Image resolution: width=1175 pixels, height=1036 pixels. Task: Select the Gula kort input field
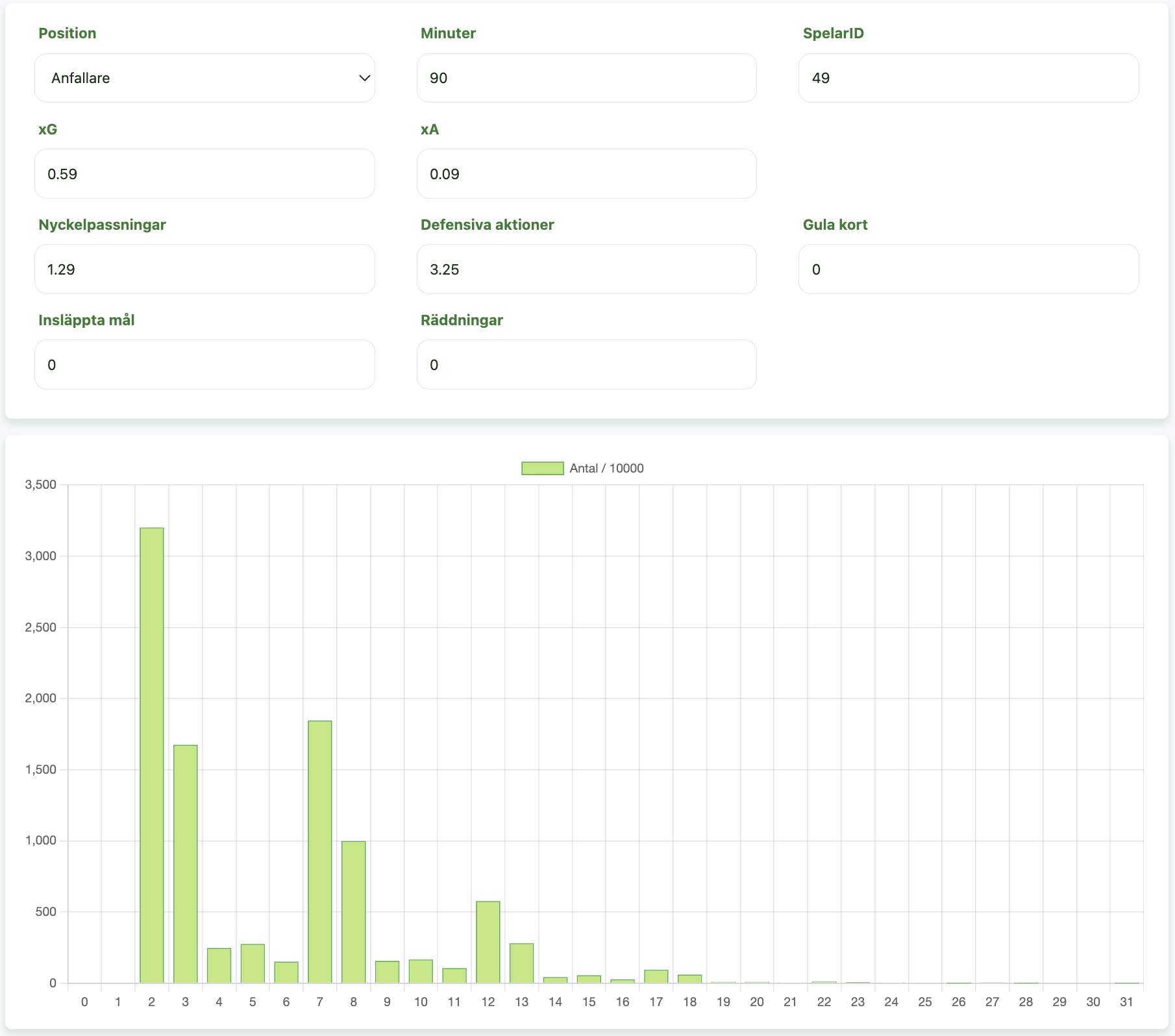pyautogui.click(x=968, y=269)
